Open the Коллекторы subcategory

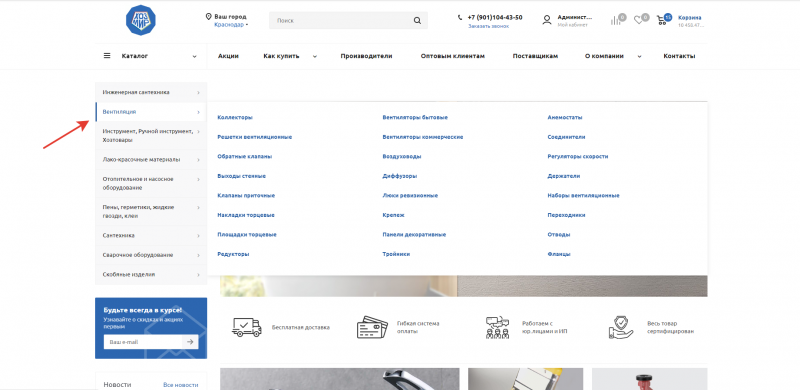coord(235,117)
